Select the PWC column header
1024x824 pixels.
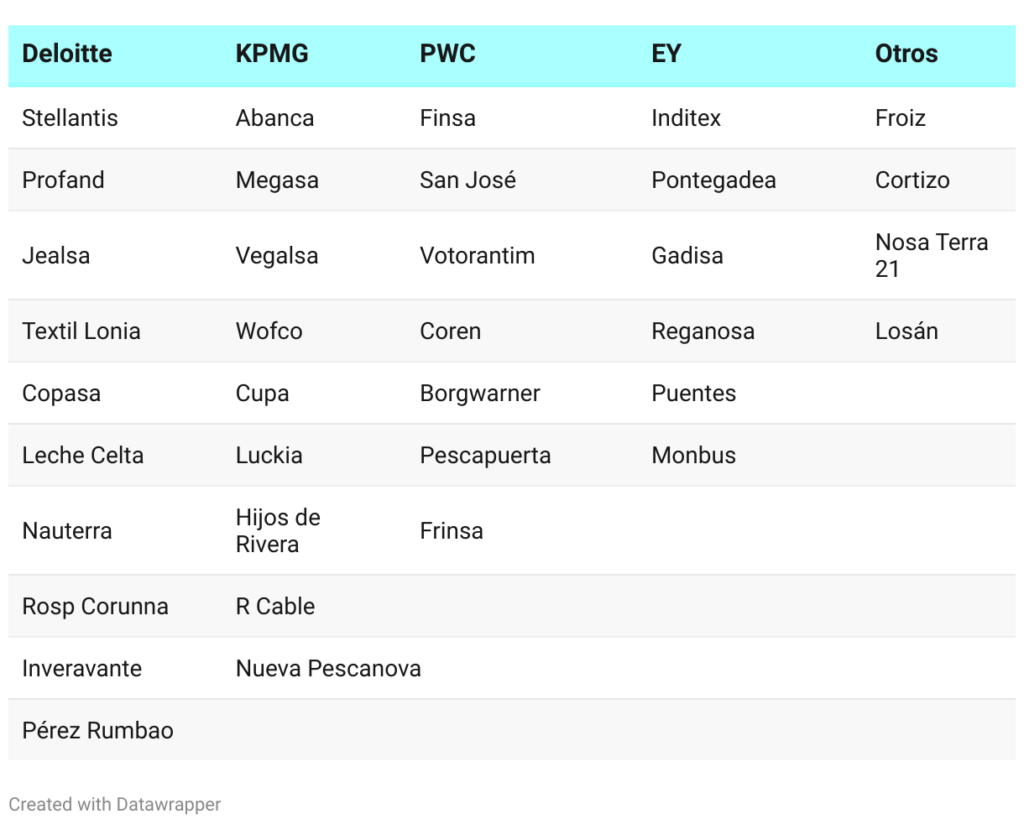point(448,54)
